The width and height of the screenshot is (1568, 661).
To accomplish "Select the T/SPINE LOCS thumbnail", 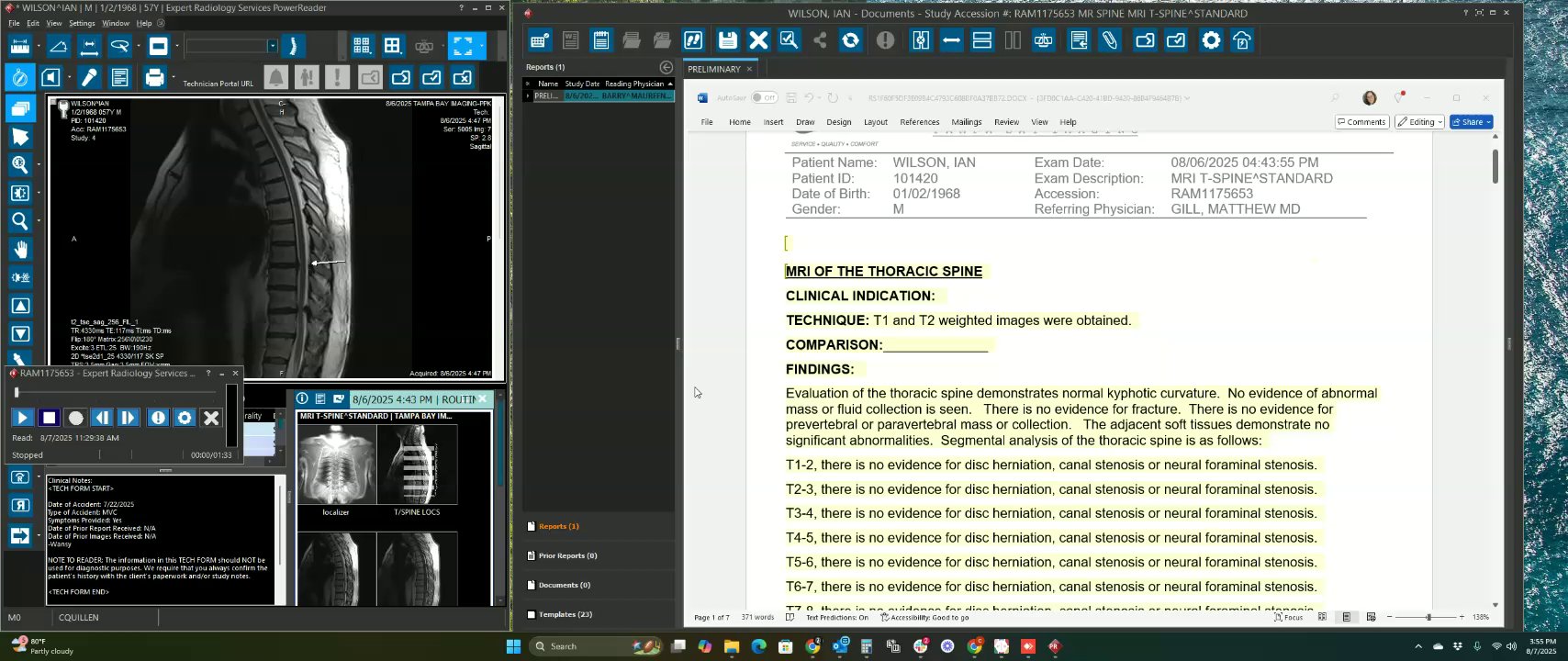I will pyautogui.click(x=417, y=464).
